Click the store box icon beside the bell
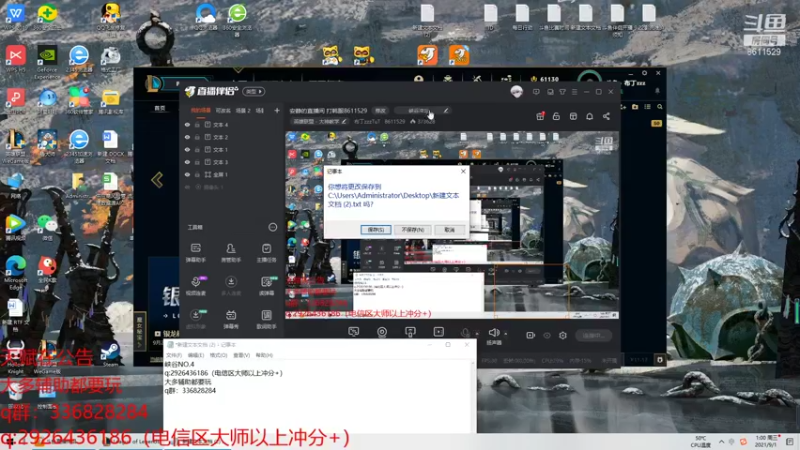 (x=573, y=116)
